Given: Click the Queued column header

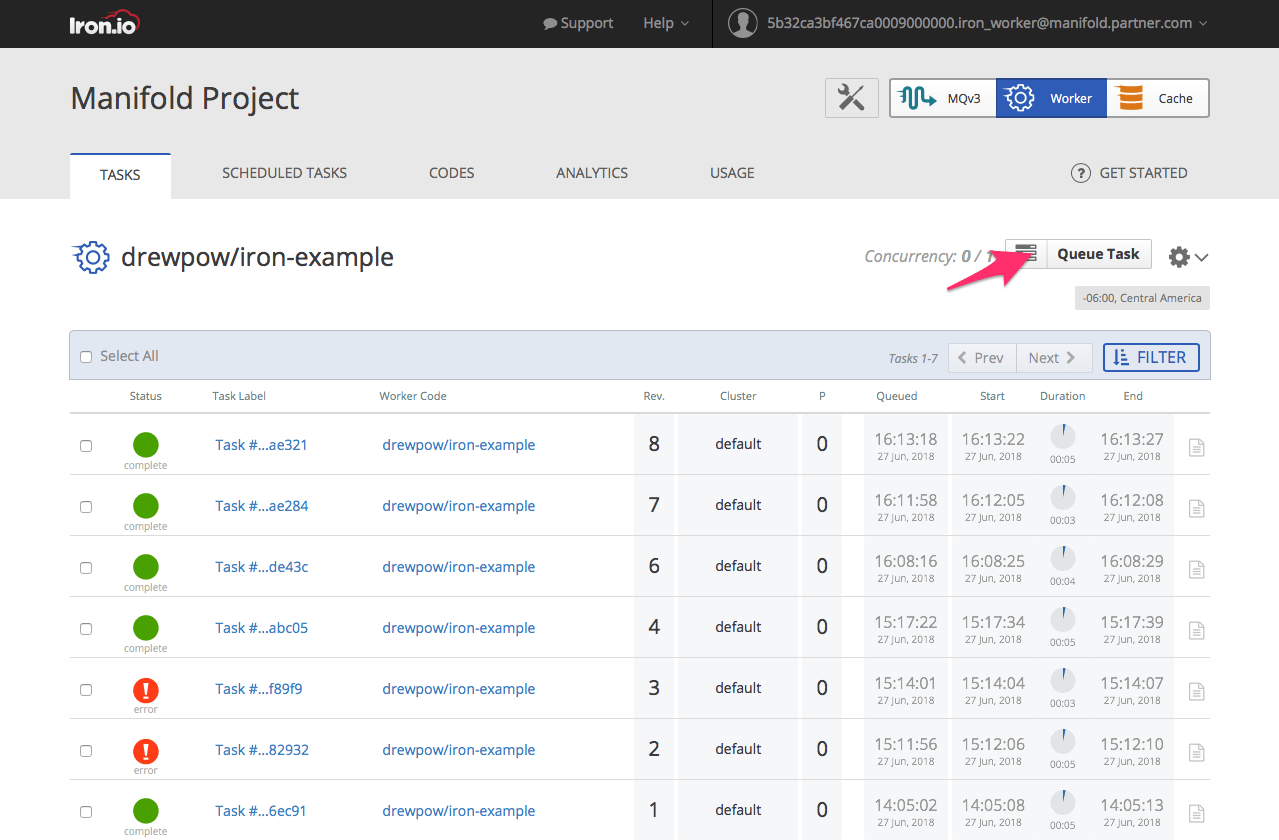Looking at the screenshot, I should point(896,396).
